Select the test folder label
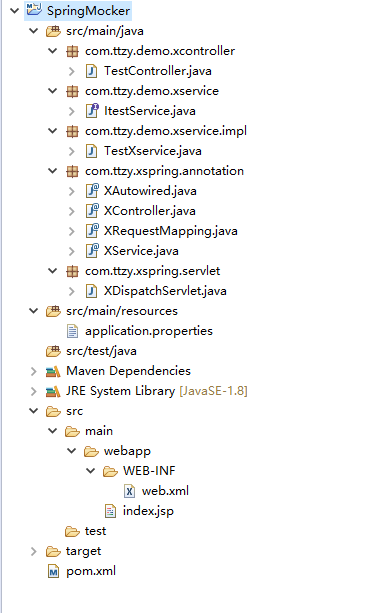369x613 pixels. [95, 531]
